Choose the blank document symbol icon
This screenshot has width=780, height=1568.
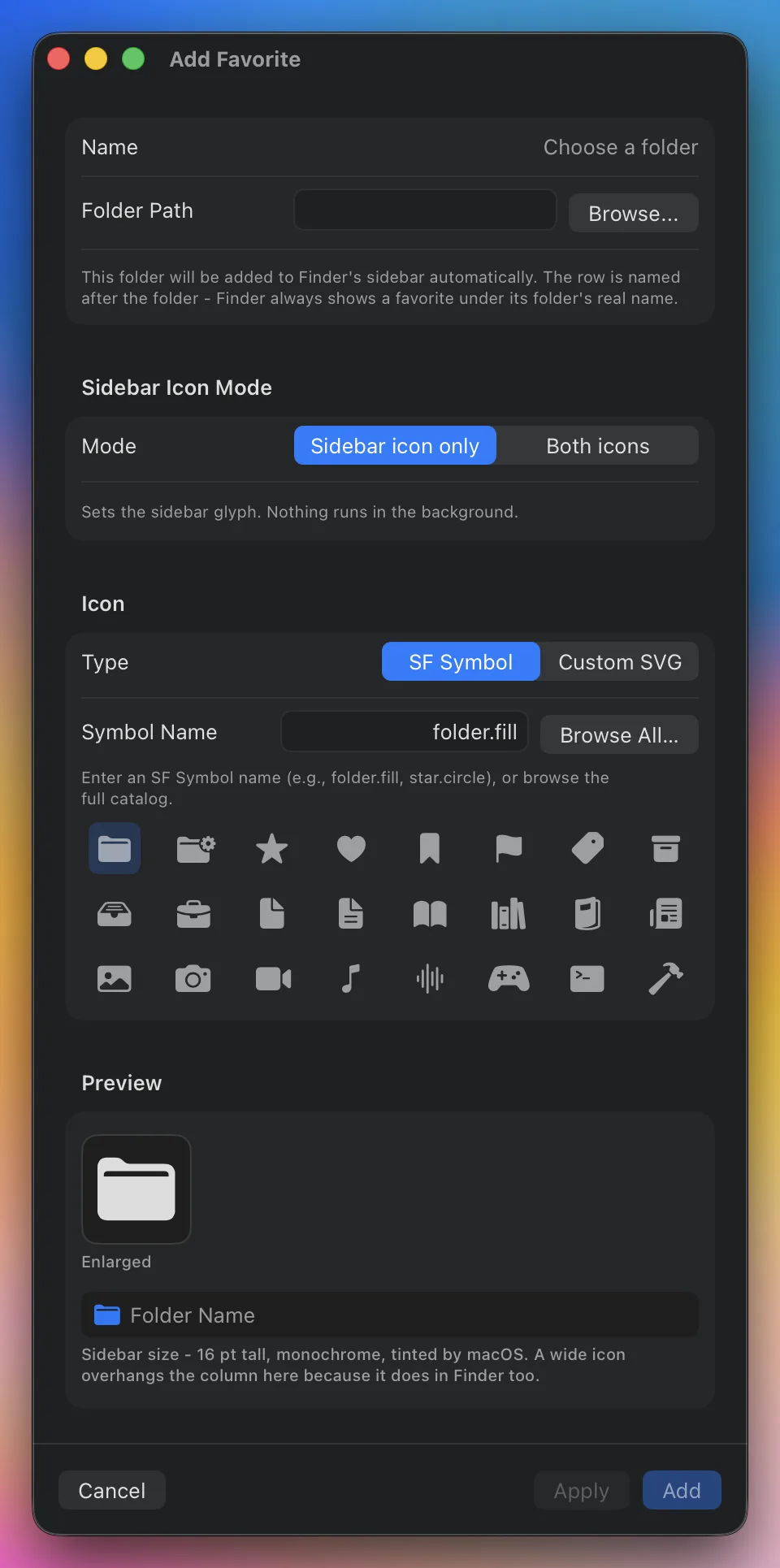[x=272, y=914]
